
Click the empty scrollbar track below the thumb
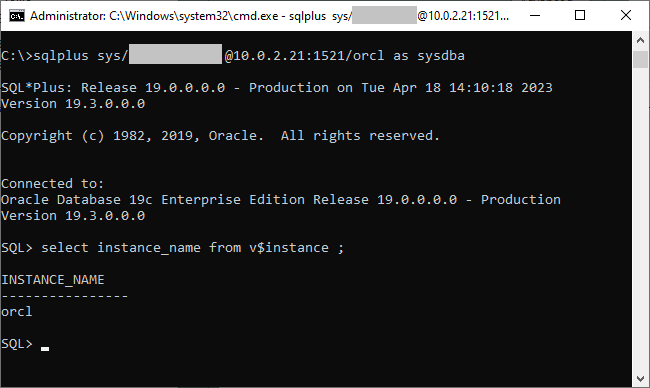click(x=640, y=219)
